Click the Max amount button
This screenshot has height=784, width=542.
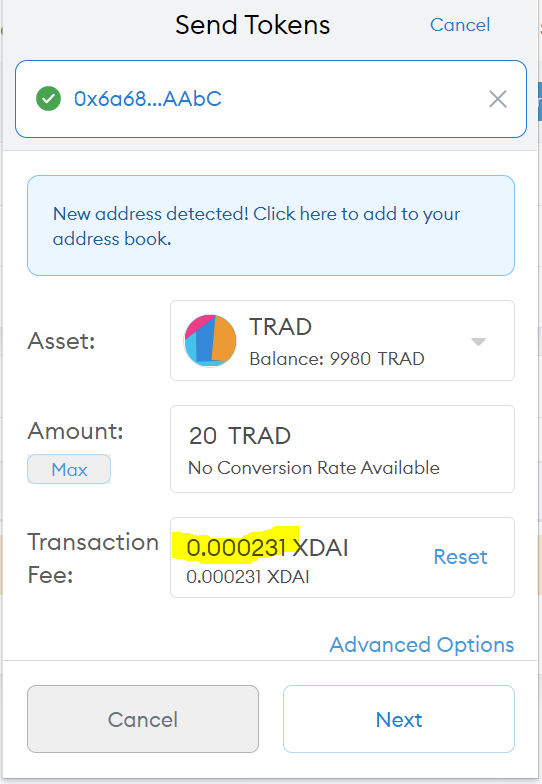click(69, 469)
